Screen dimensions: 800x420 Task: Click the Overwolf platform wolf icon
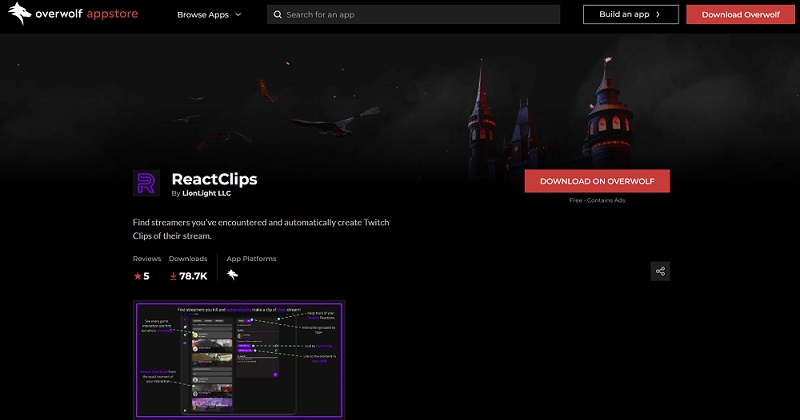[232, 275]
